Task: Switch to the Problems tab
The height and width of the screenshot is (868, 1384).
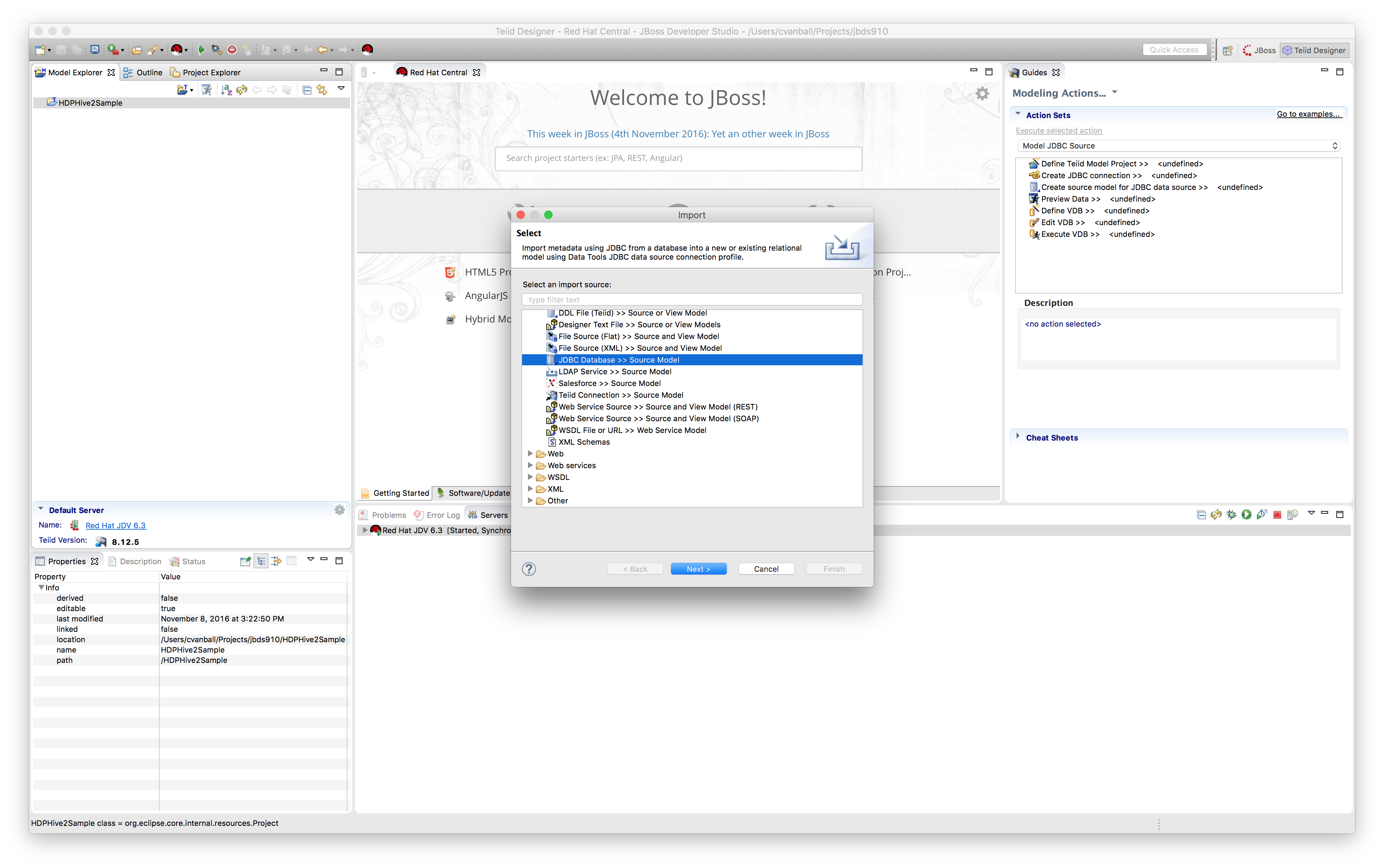Action: tap(382, 515)
